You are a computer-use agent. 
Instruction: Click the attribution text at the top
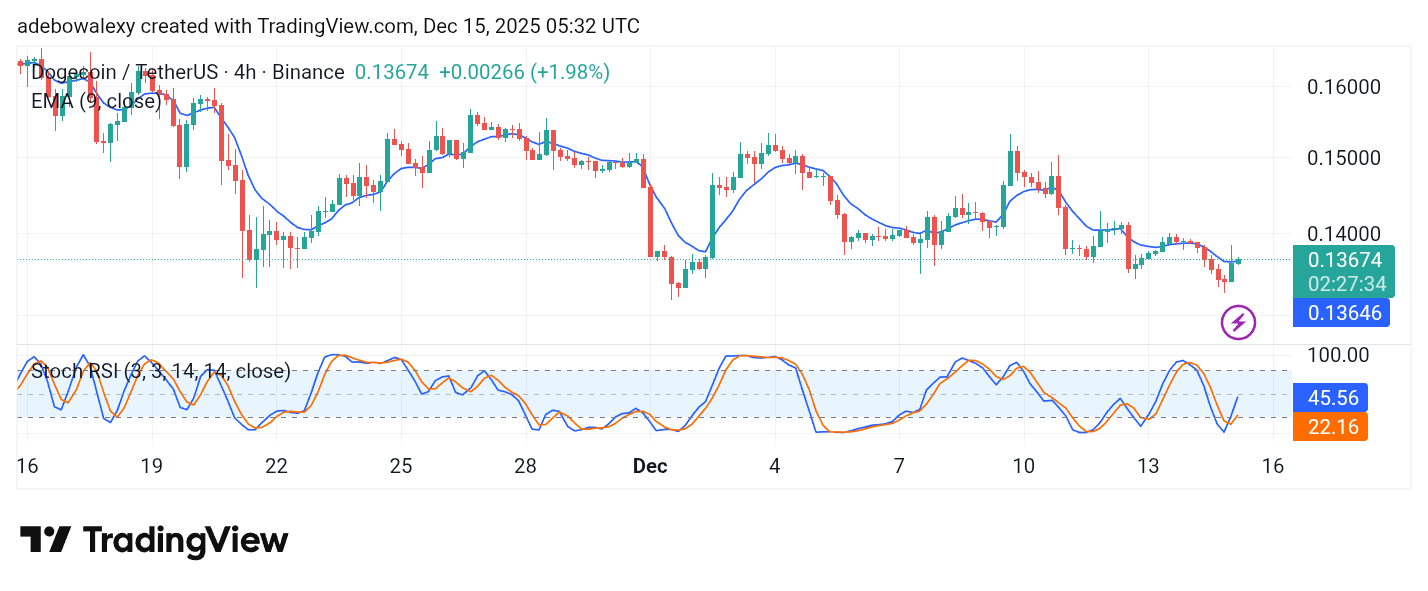click(x=329, y=26)
